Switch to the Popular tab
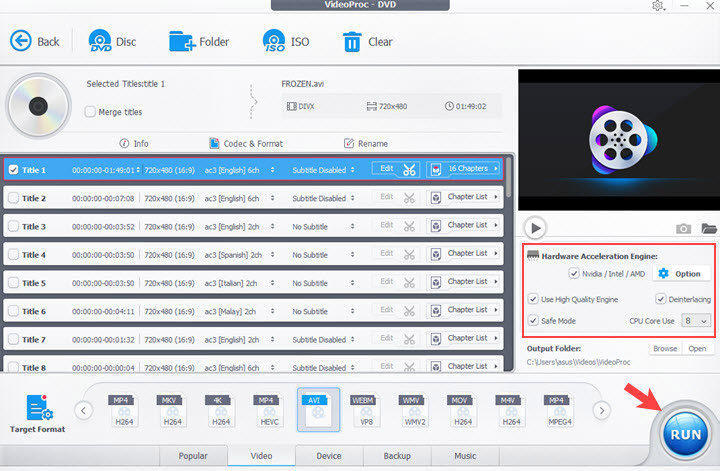This screenshot has width=720, height=471. tap(193, 456)
